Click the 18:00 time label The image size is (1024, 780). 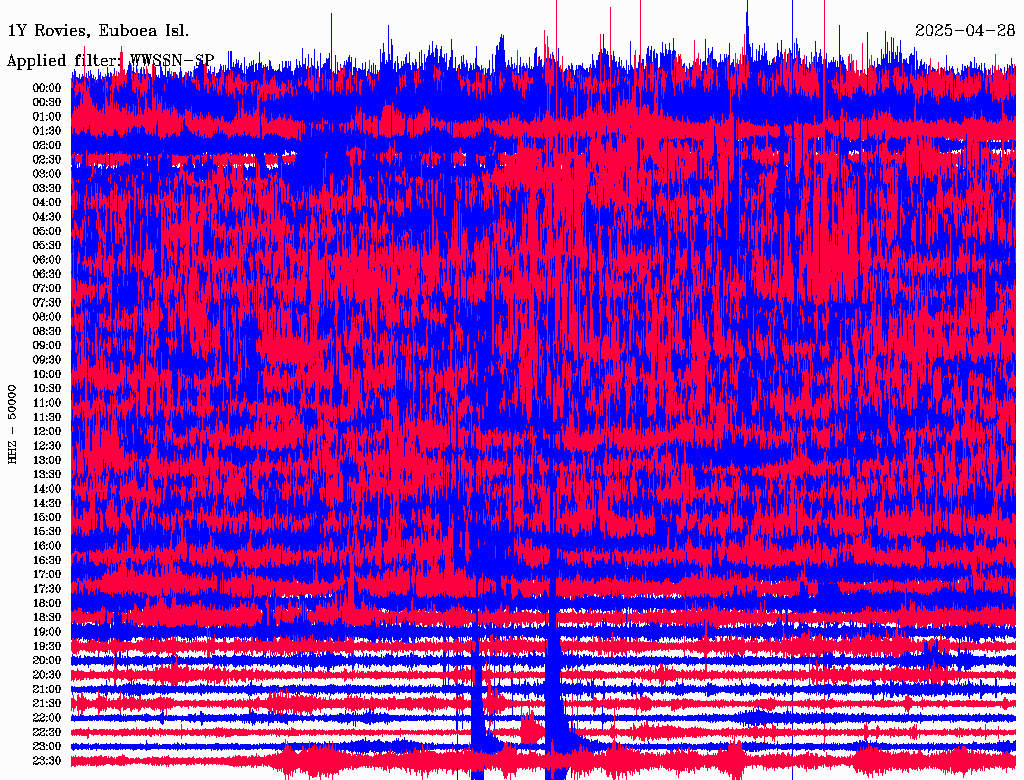click(x=47, y=603)
